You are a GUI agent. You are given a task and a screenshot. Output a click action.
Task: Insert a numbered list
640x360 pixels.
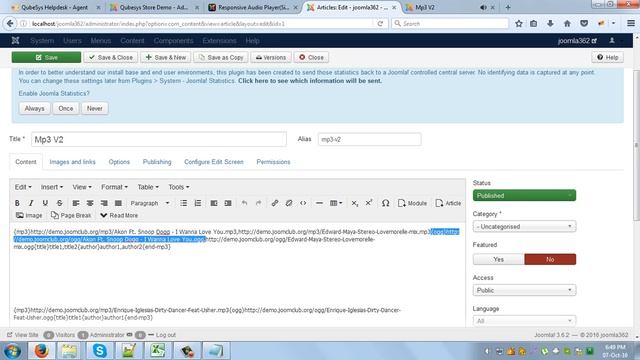198,203
